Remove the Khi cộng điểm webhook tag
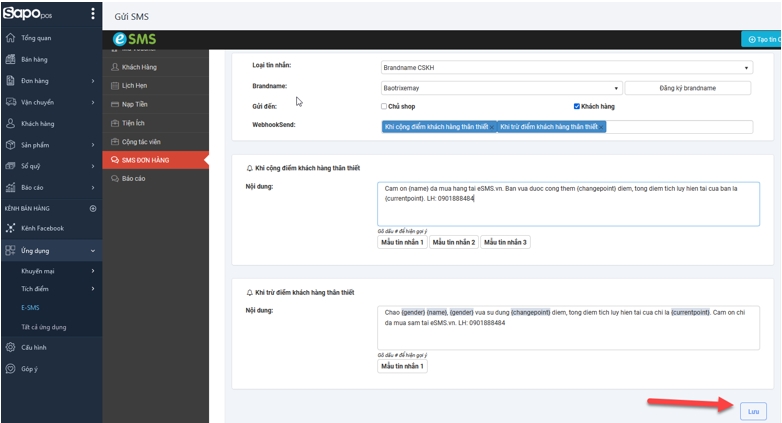782x423 pixels. coord(492,127)
